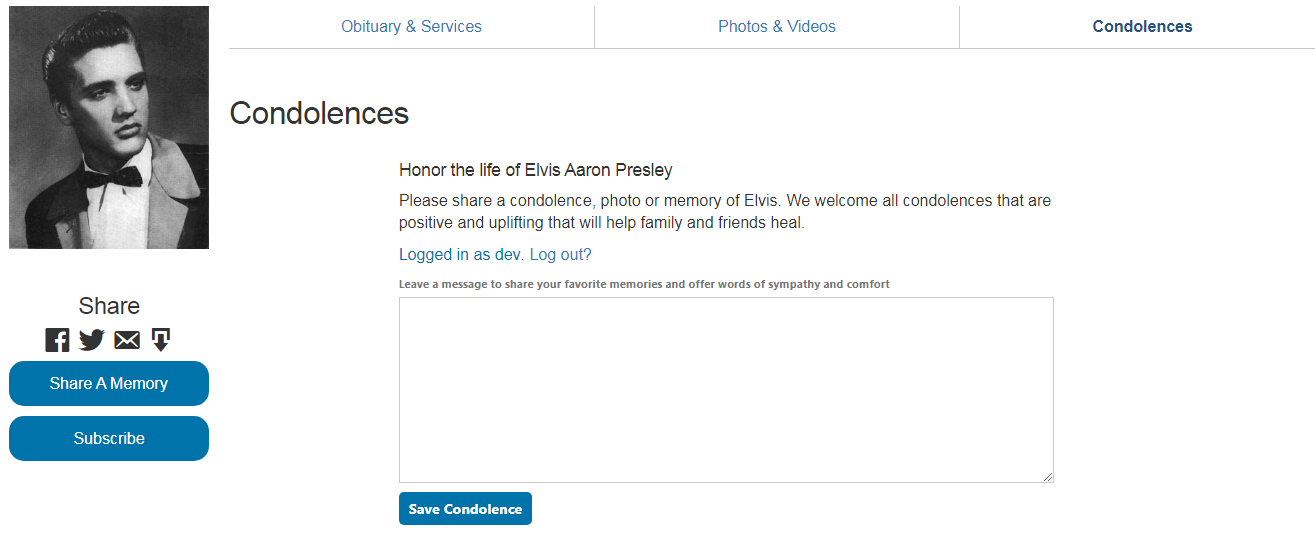Share on Facebook via the icon
Viewport: 1315px width, 543px height.
[x=57, y=340]
